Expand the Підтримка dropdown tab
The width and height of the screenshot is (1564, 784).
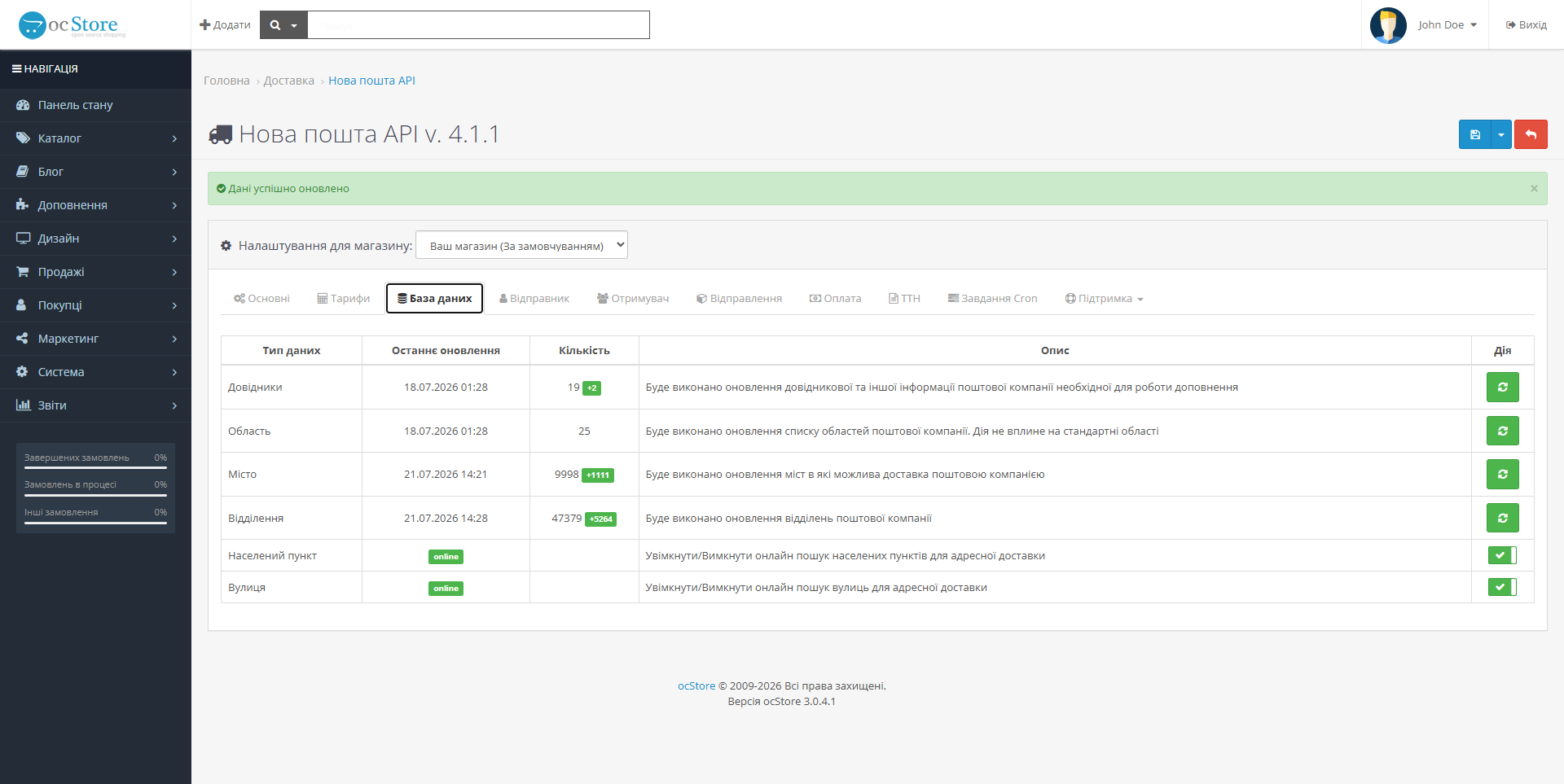pyautogui.click(x=1104, y=299)
